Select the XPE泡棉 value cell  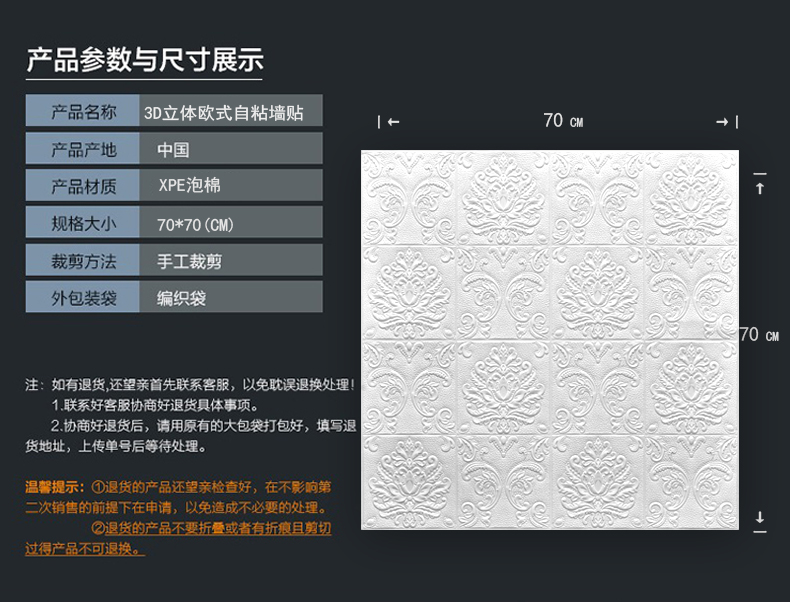pyautogui.click(x=231, y=185)
